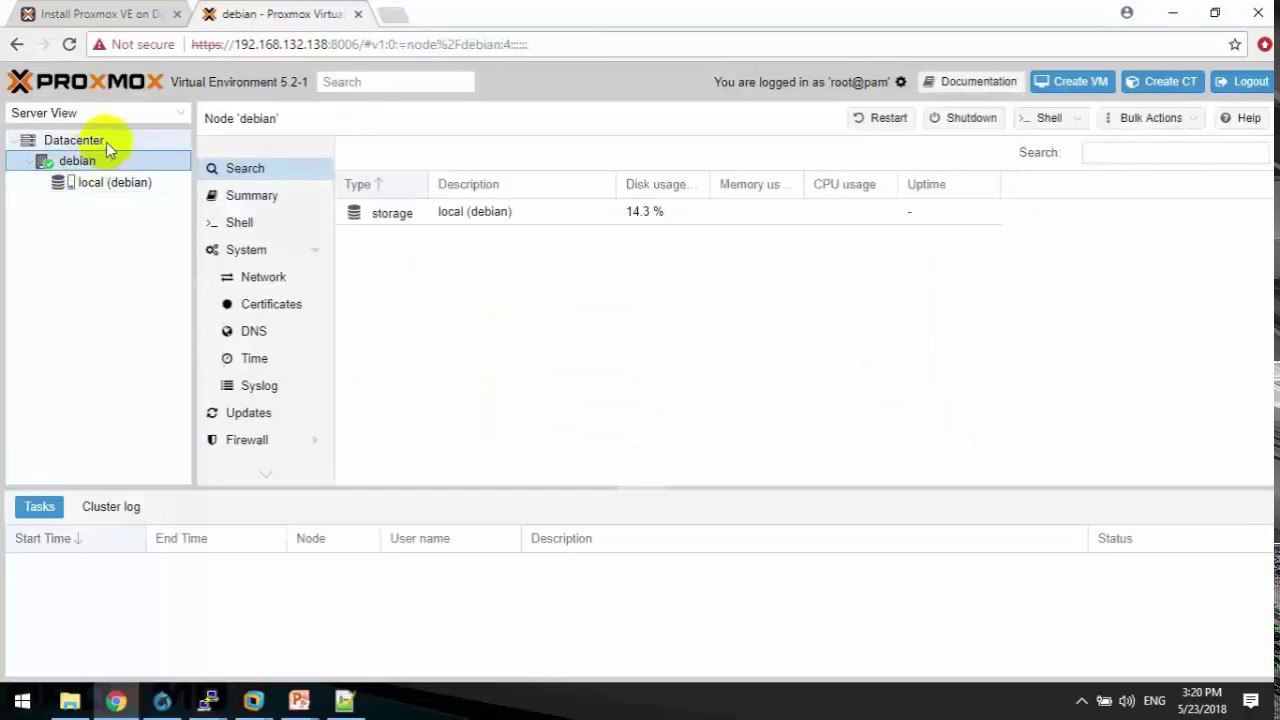The width and height of the screenshot is (1280, 720).
Task: Sort by Type column header
Action: [381, 184]
